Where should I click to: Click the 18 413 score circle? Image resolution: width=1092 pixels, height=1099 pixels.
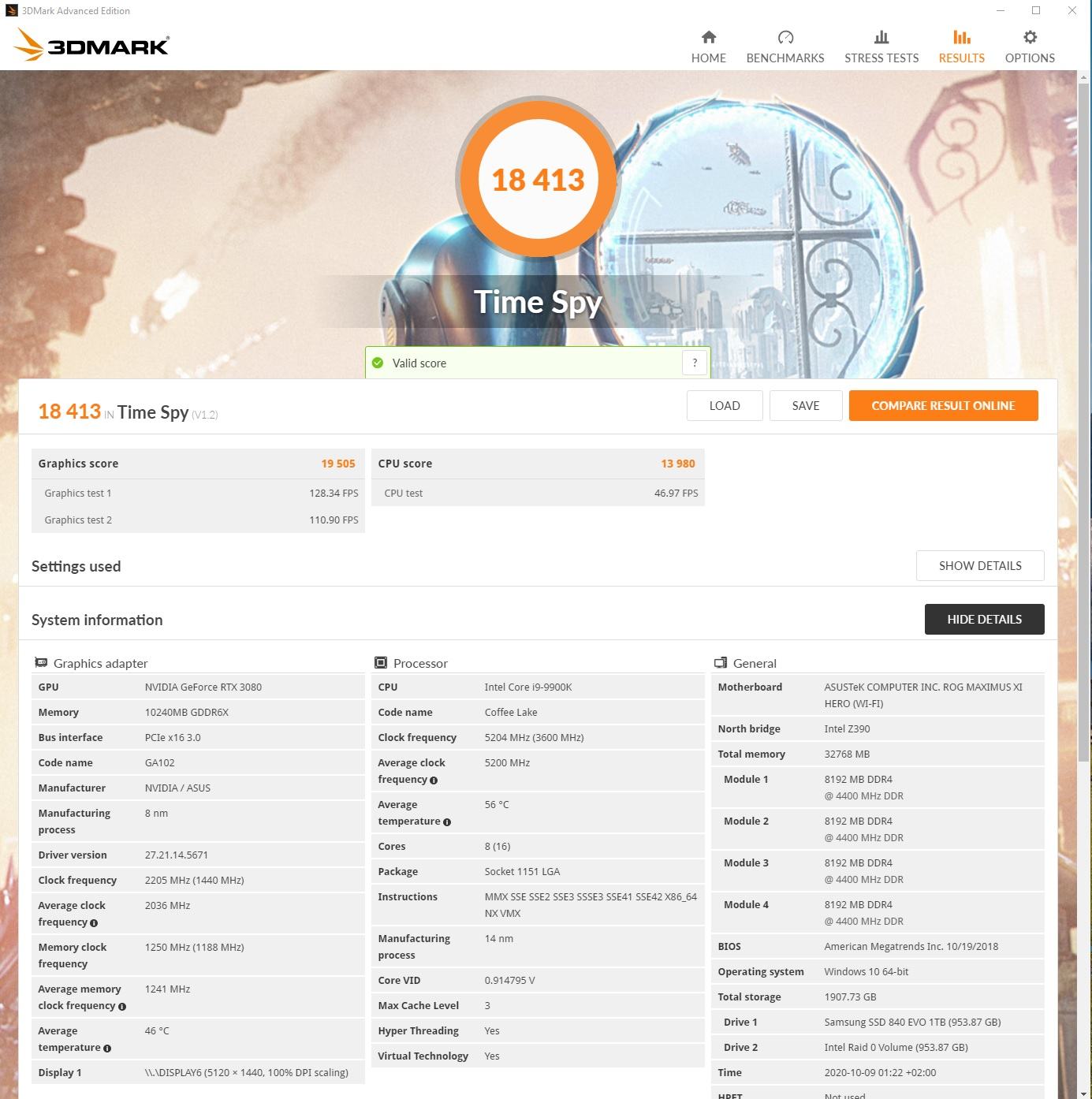pos(538,180)
